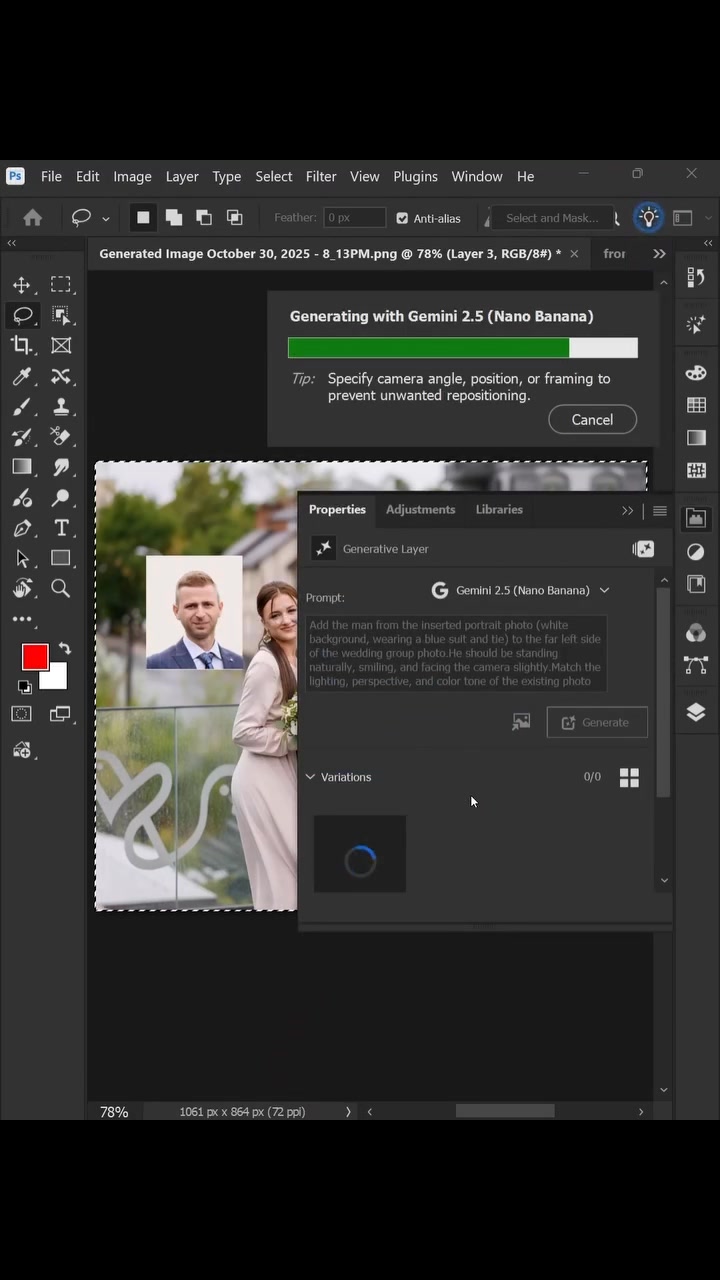This screenshot has height=1280, width=720.
Task: Select the Move tool
Action: [x=21, y=285]
